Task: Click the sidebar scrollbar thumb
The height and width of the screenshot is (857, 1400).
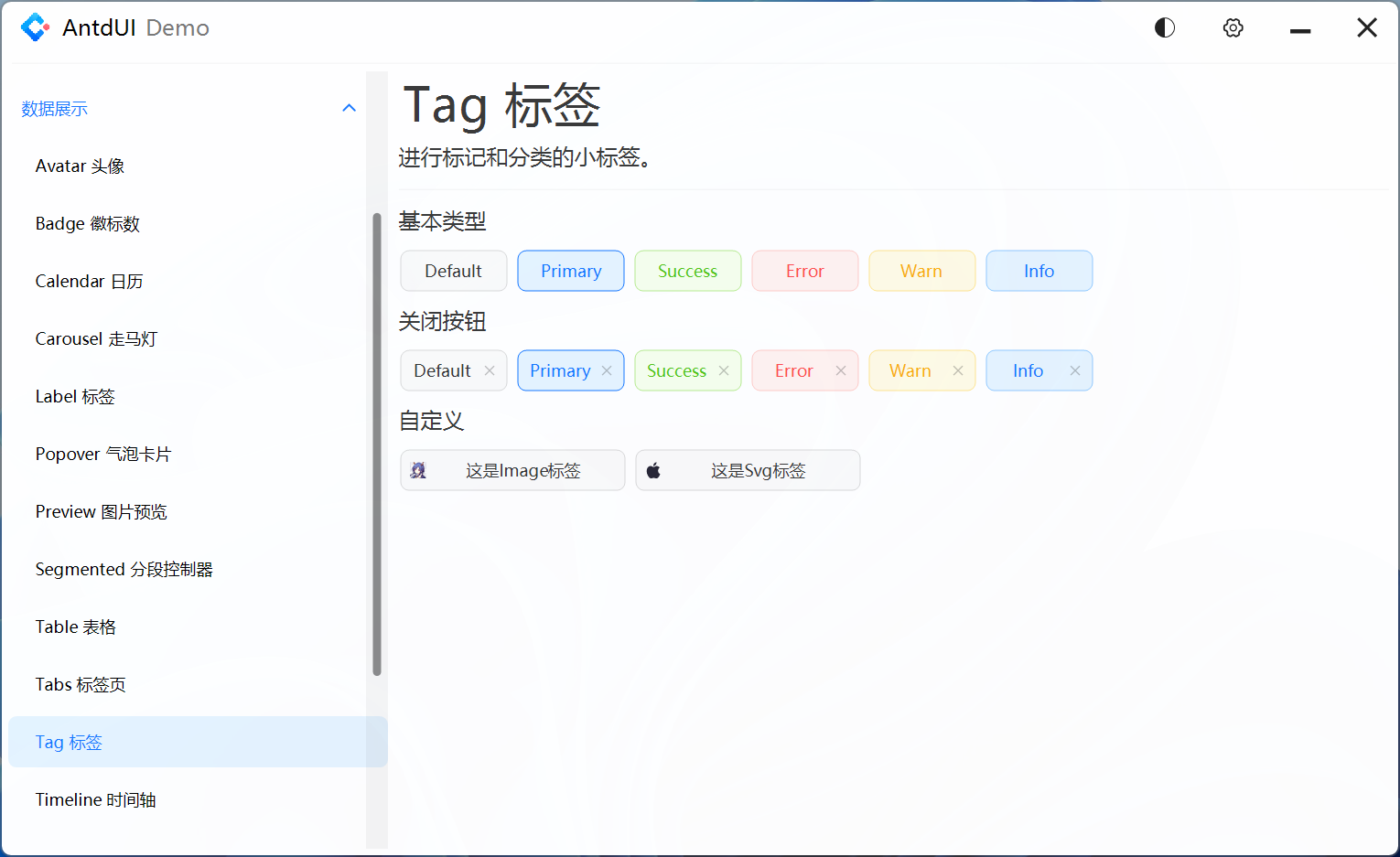Action: pyautogui.click(x=376, y=444)
